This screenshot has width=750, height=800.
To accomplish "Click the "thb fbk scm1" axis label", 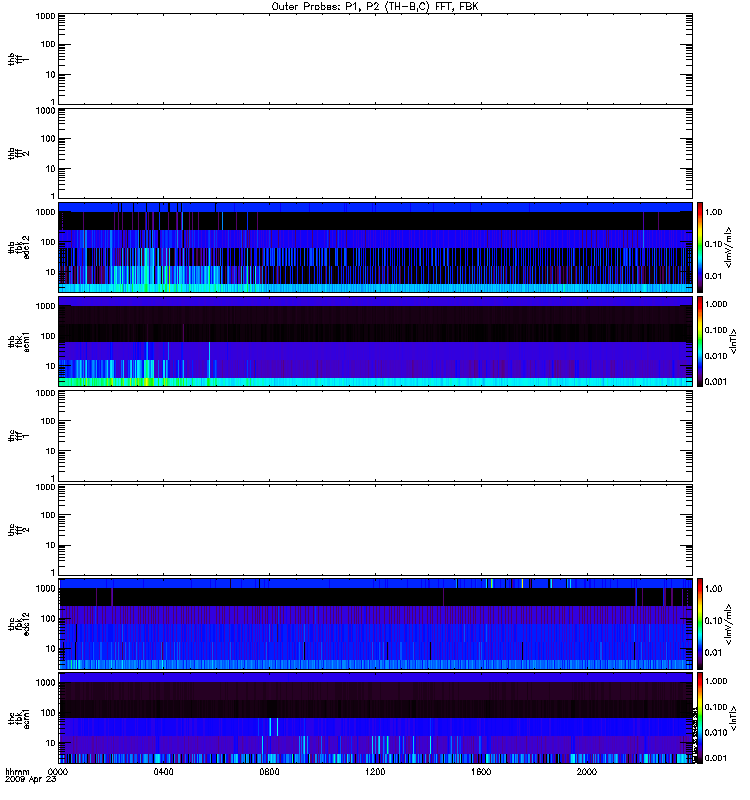I will tap(19, 341).
